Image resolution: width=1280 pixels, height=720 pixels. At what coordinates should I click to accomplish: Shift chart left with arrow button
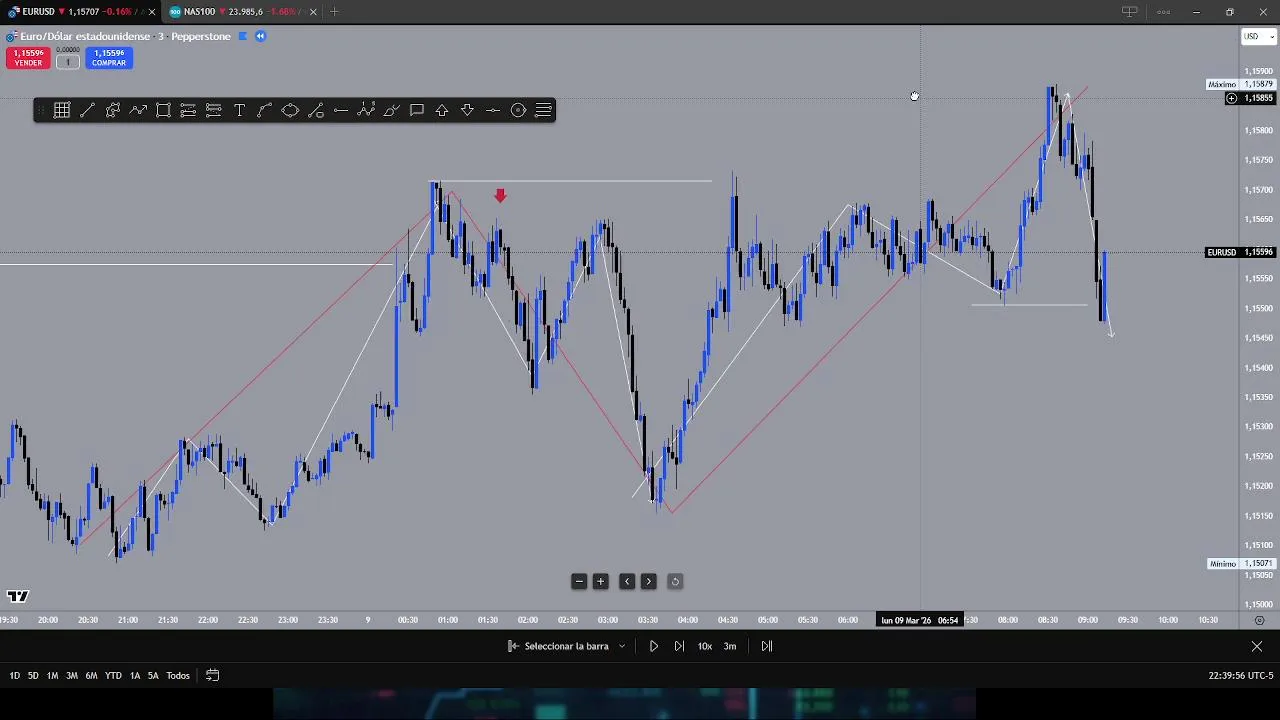click(x=627, y=581)
